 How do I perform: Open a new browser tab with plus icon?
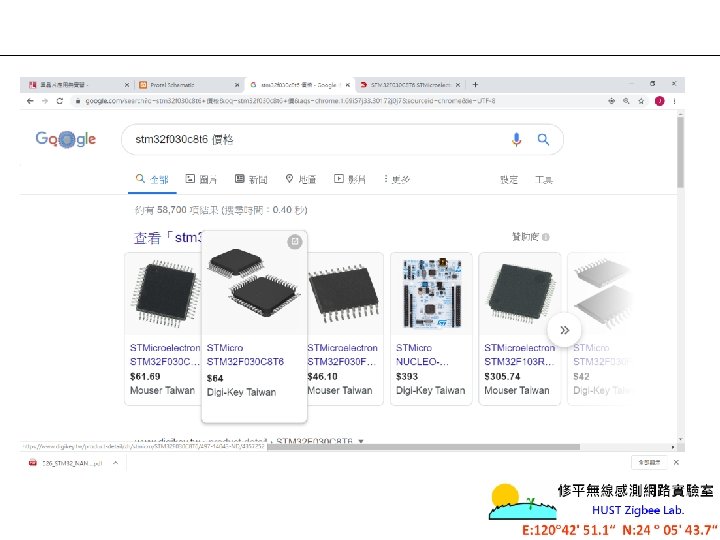pos(475,84)
